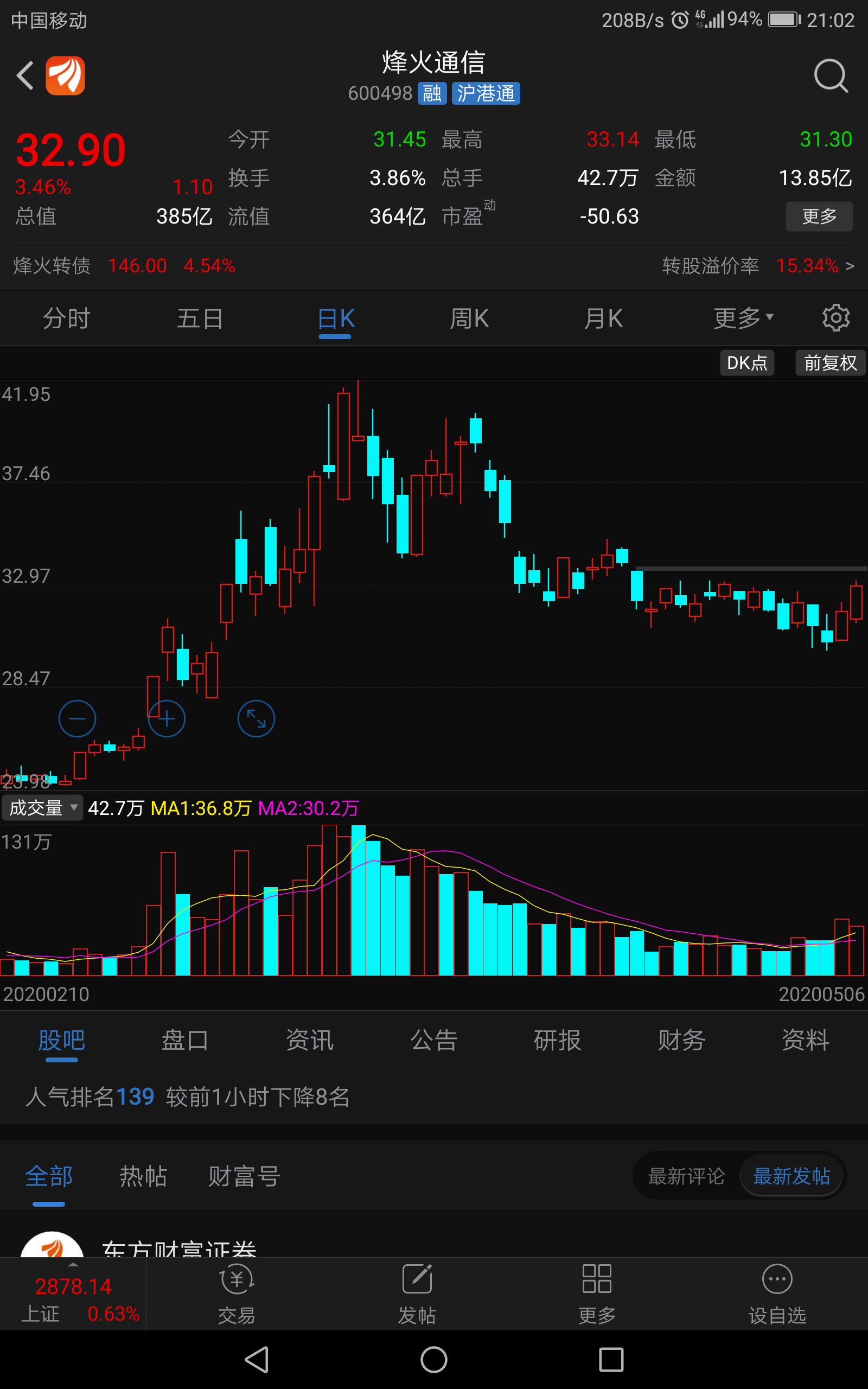The width and height of the screenshot is (868, 1389).
Task: Tap the back arrow icon
Action: tap(25, 76)
